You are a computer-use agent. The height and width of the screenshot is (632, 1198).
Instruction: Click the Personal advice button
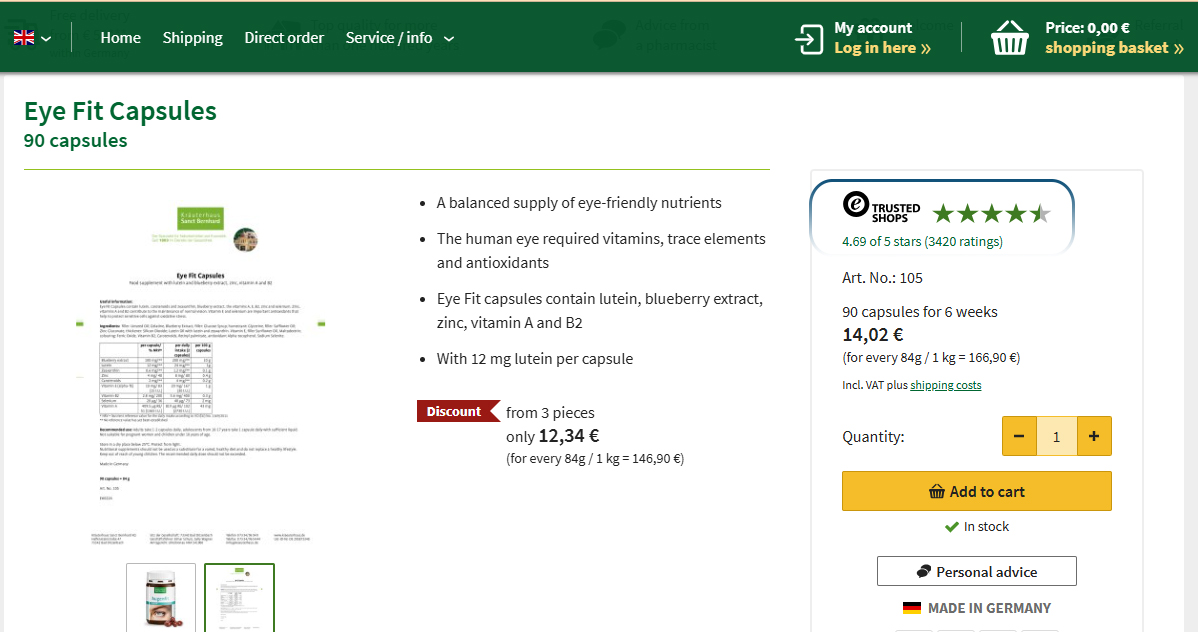976,571
